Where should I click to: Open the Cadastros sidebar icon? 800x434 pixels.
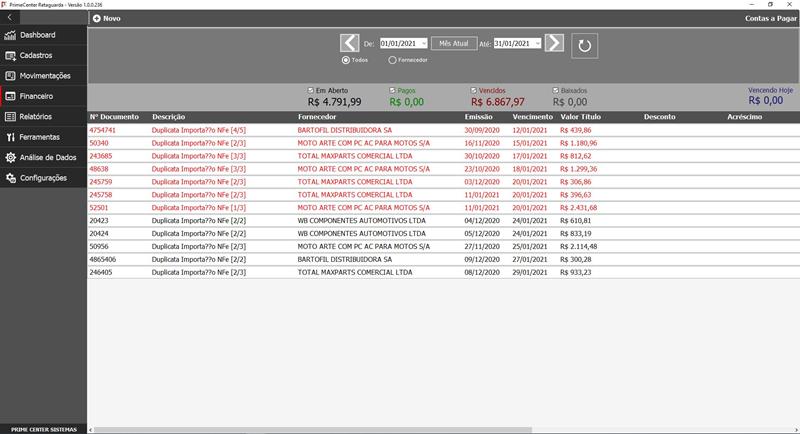tap(10, 56)
